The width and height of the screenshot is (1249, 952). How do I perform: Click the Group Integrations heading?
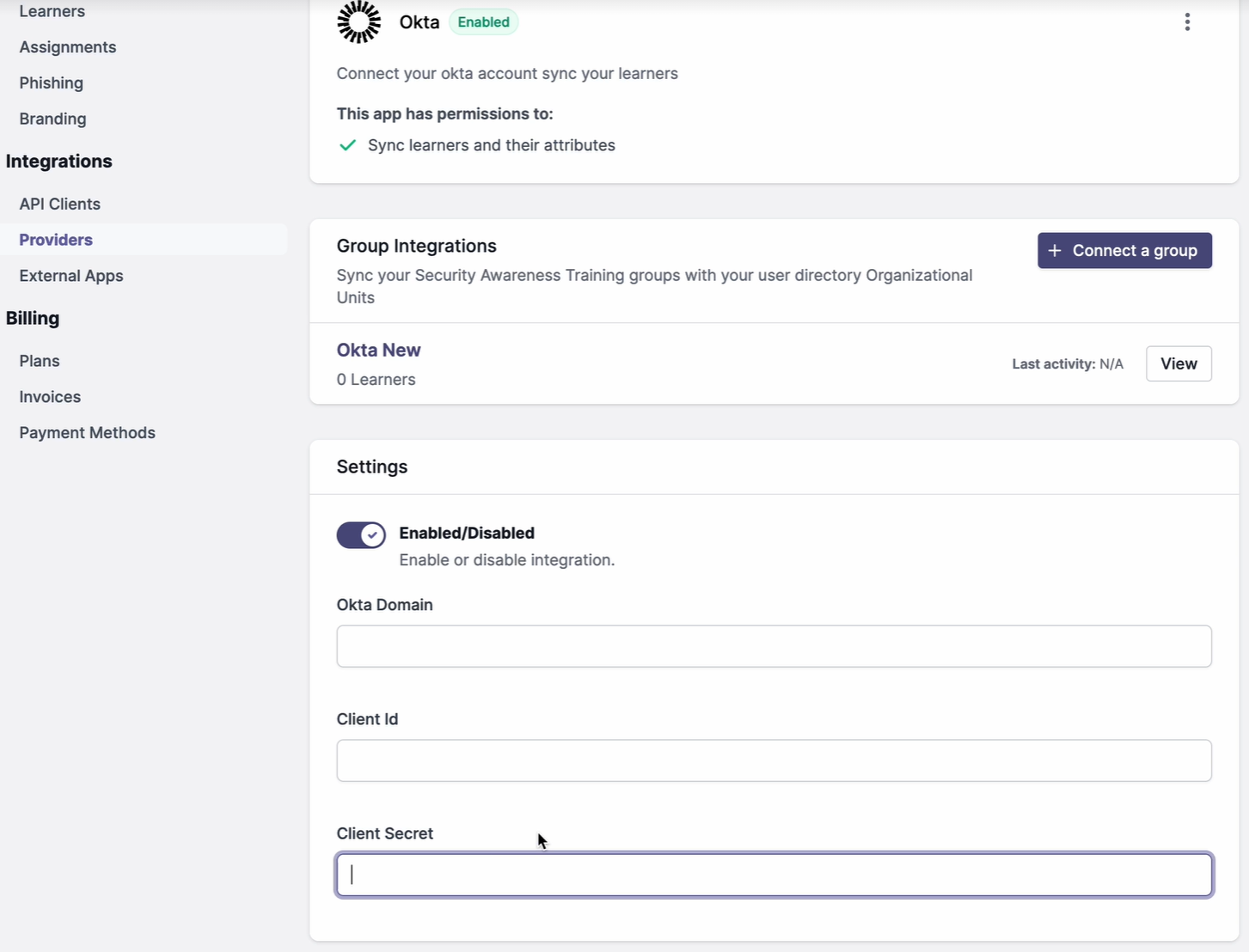click(417, 246)
